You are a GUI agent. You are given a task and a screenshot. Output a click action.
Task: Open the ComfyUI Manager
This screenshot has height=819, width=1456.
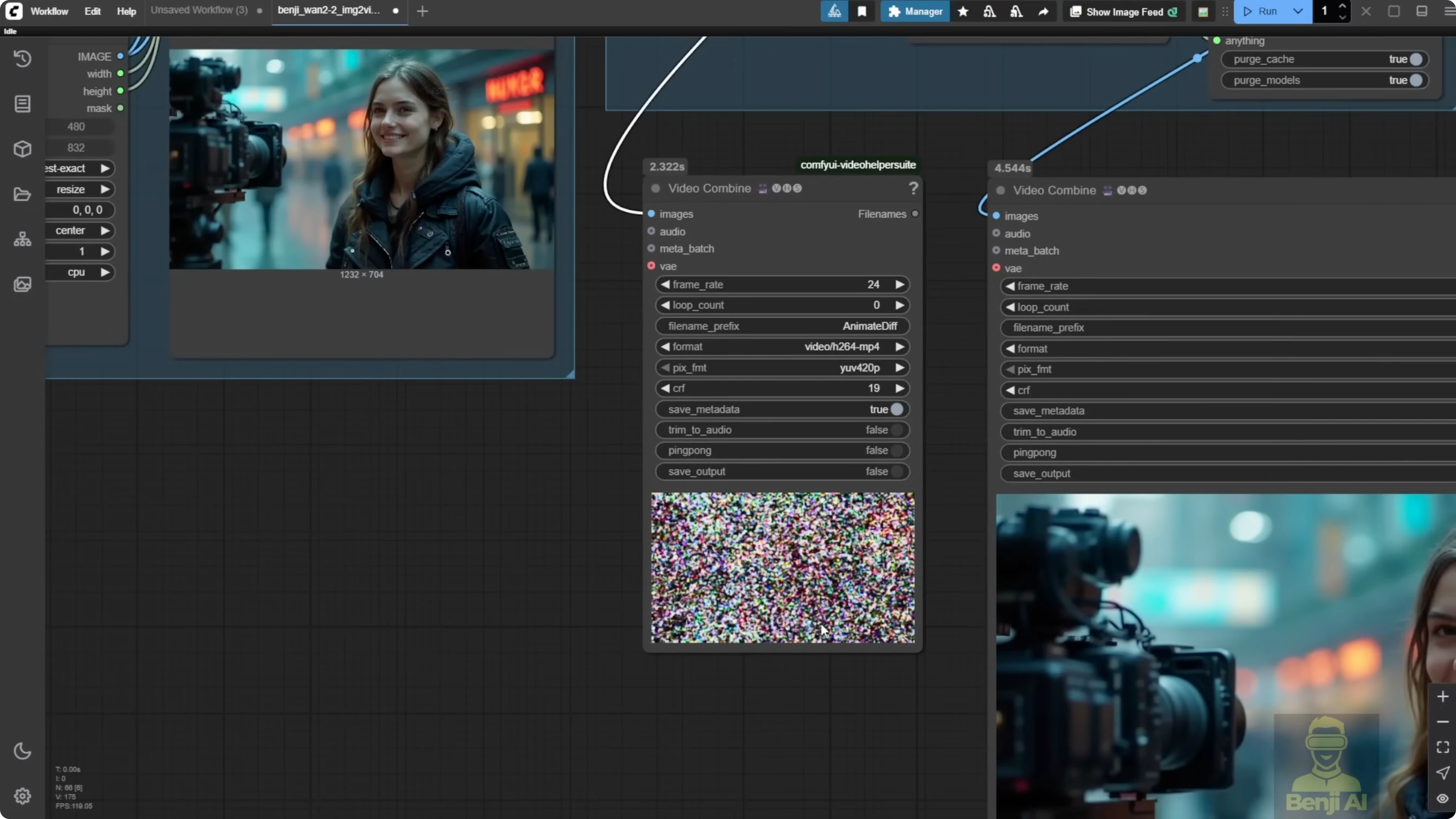[x=914, y=11]
